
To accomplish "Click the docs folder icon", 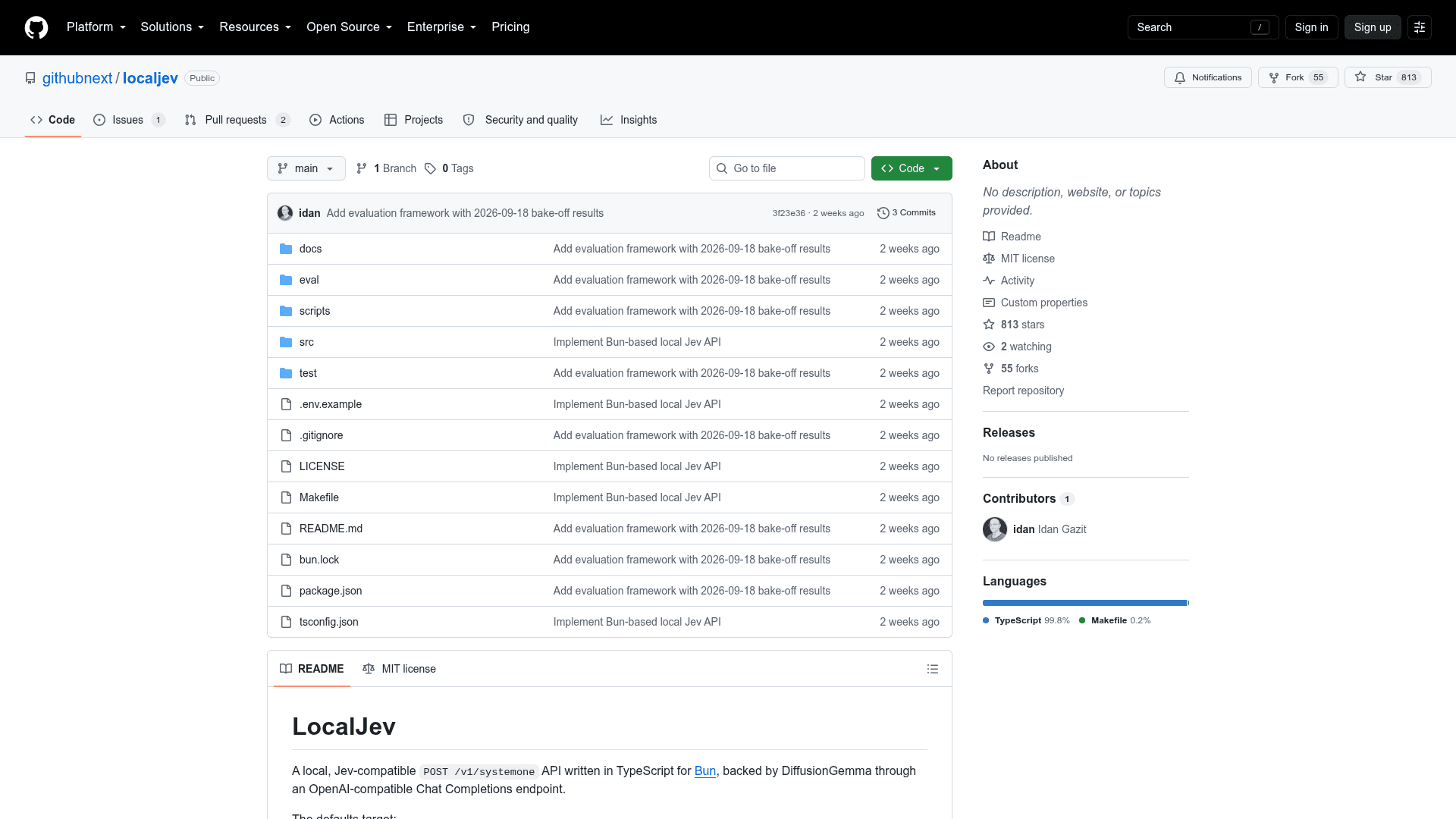I will [286, 249].
